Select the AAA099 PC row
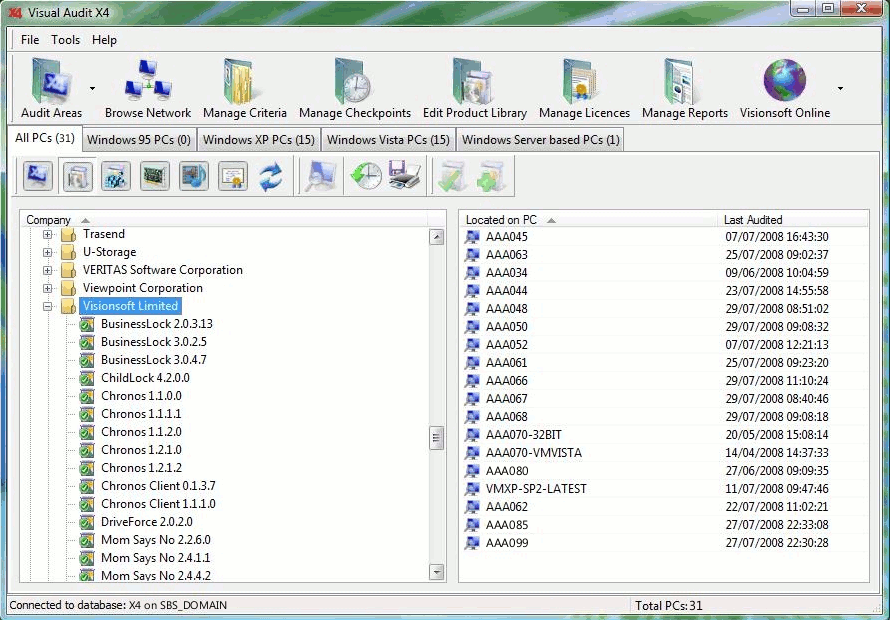 (x=664, y=543)
